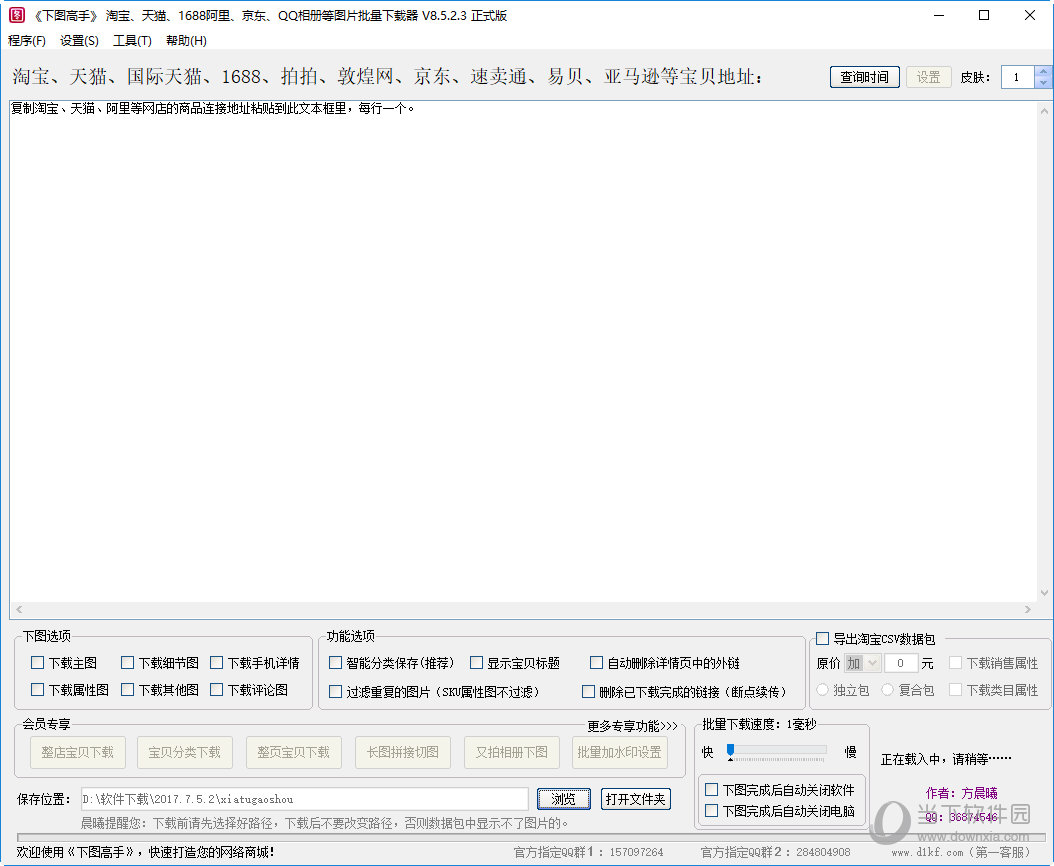Click the vertical scrollbar up arrow

[x=1044, y=110]
